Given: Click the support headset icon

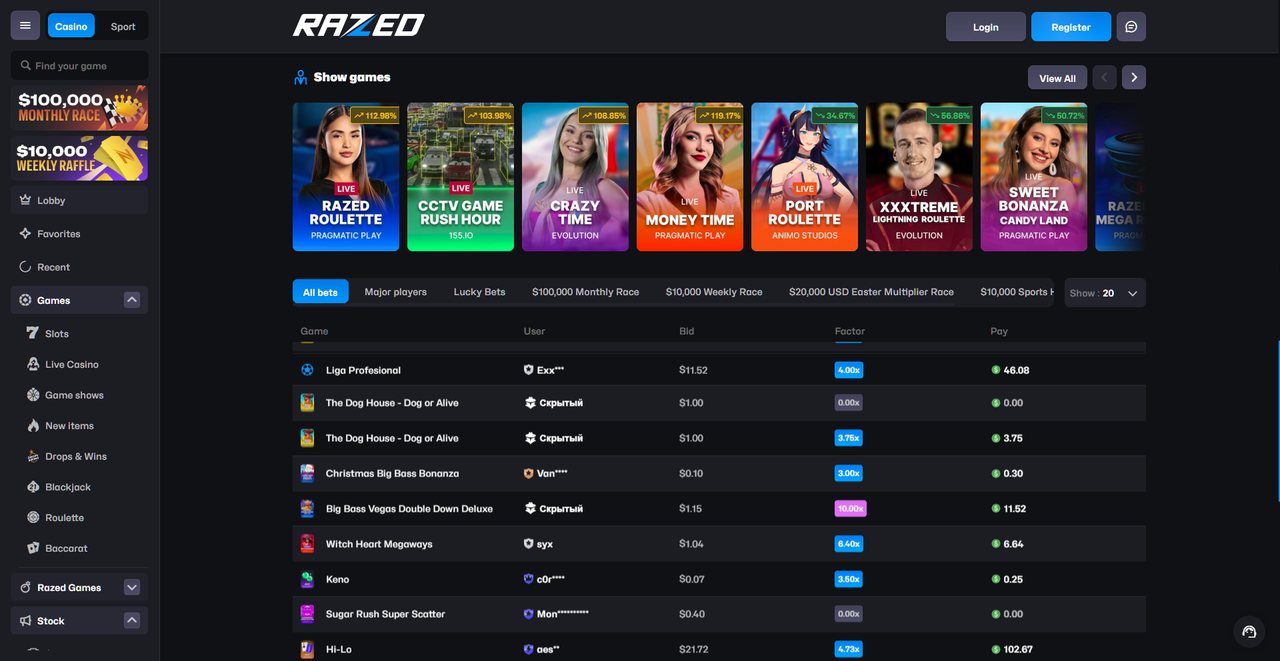Looking at the screenshot, I should pyautogui.click(x=1249, y=631).
